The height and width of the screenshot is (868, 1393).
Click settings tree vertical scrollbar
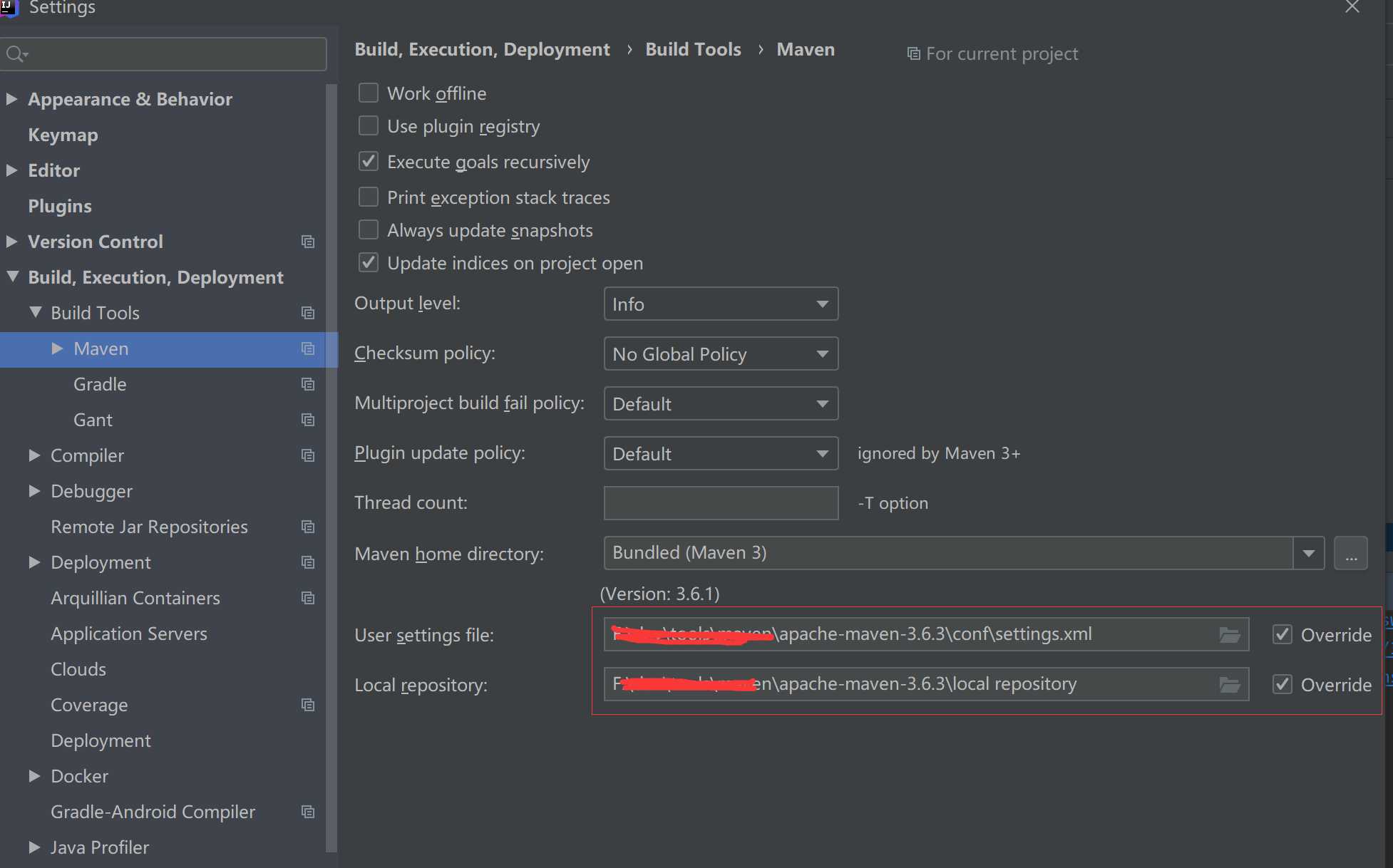[331, 467]
